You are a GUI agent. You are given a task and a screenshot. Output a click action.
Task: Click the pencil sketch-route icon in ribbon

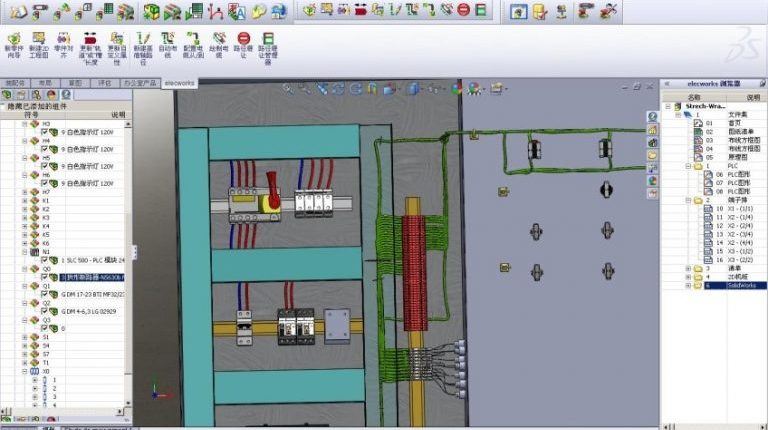143,38
